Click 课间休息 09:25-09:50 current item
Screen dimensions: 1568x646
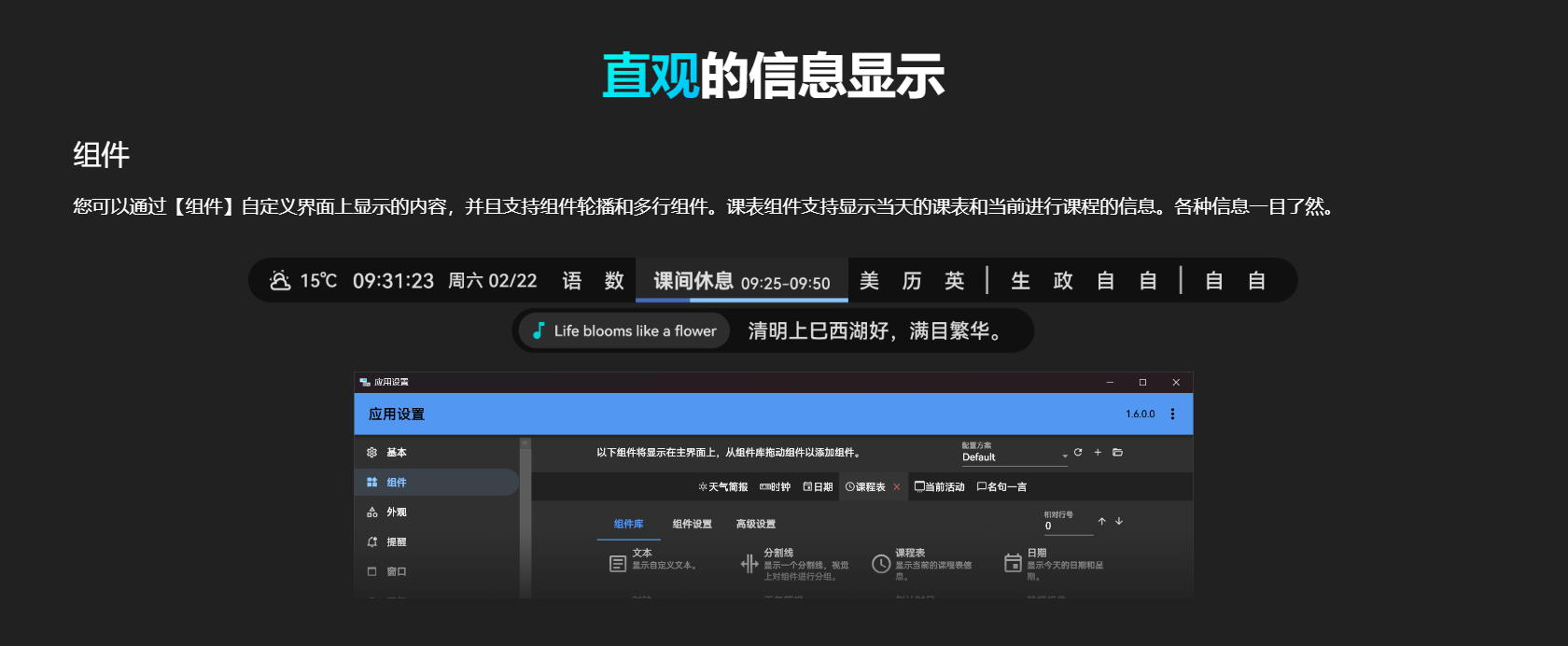click(742, 281)
